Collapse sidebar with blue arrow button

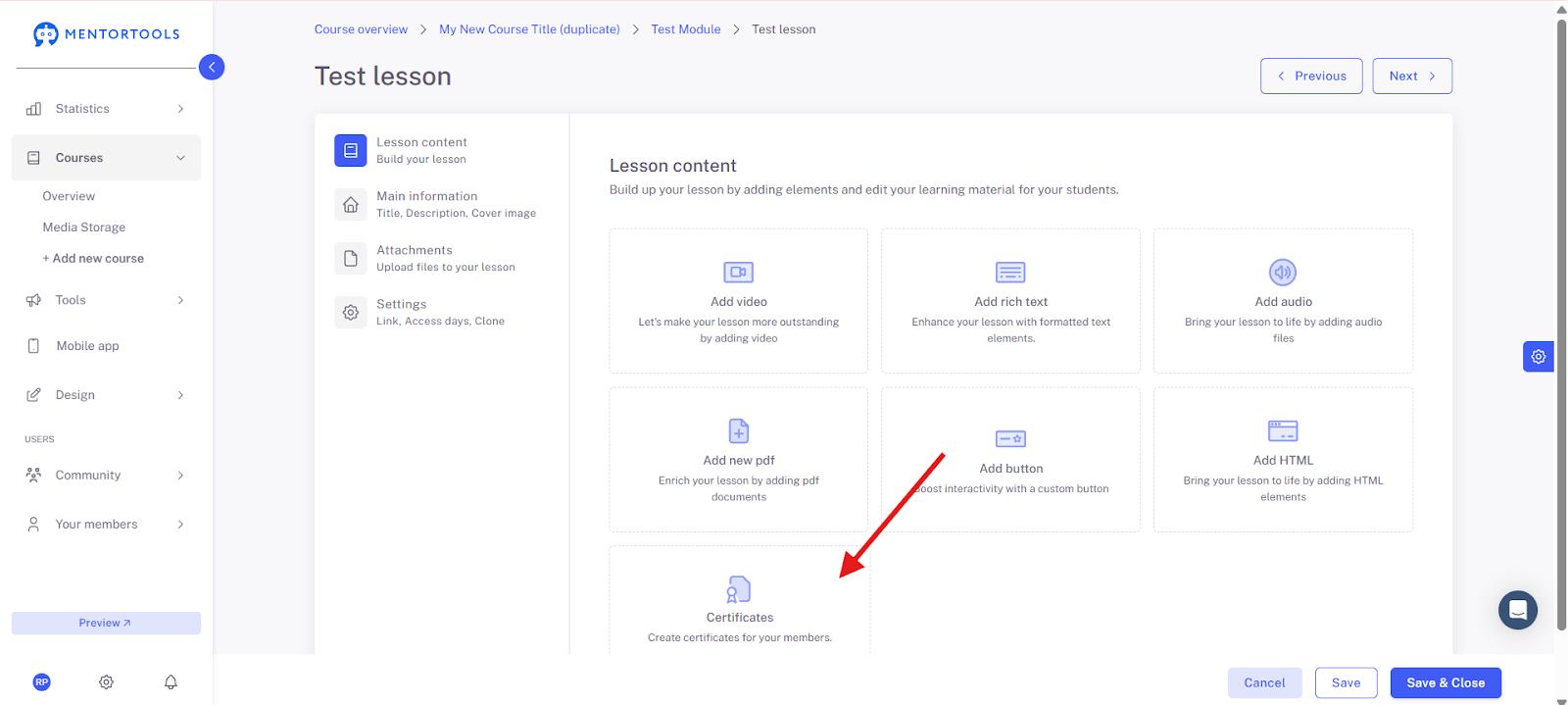[212, 67]
